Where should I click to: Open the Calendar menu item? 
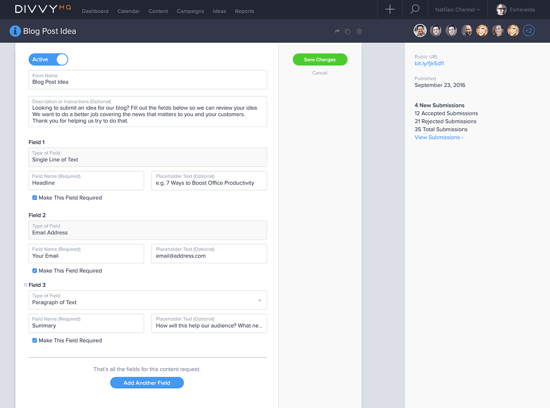(x=128, y=11)
